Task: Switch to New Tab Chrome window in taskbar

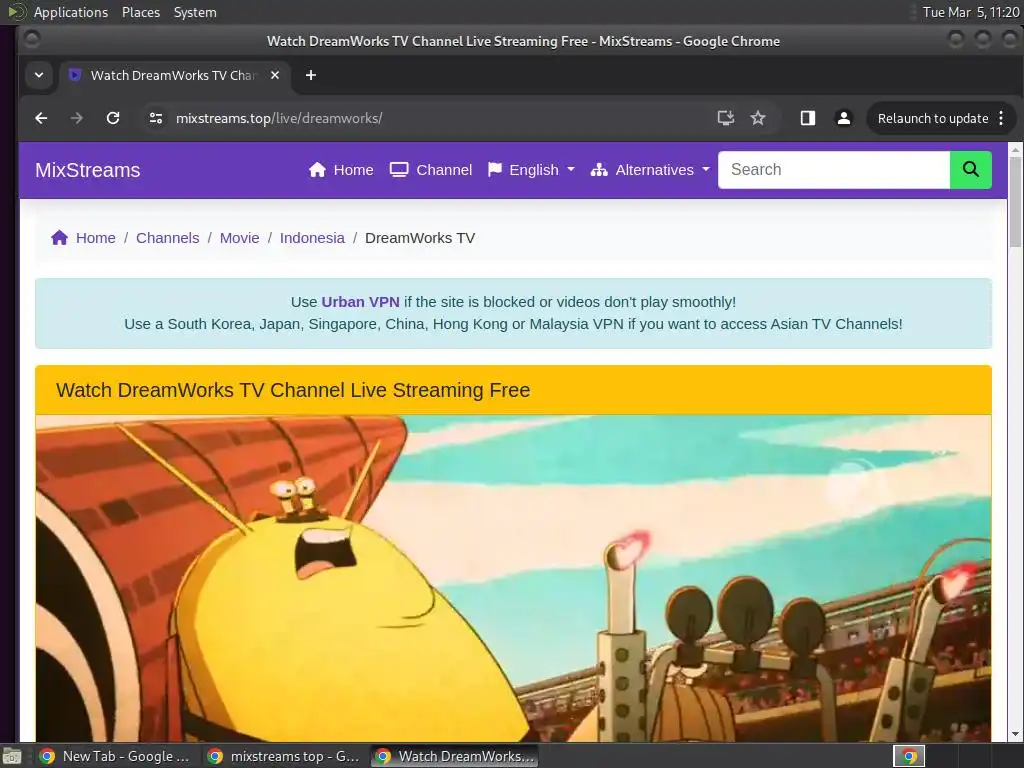Action: [x=114, y=756]
